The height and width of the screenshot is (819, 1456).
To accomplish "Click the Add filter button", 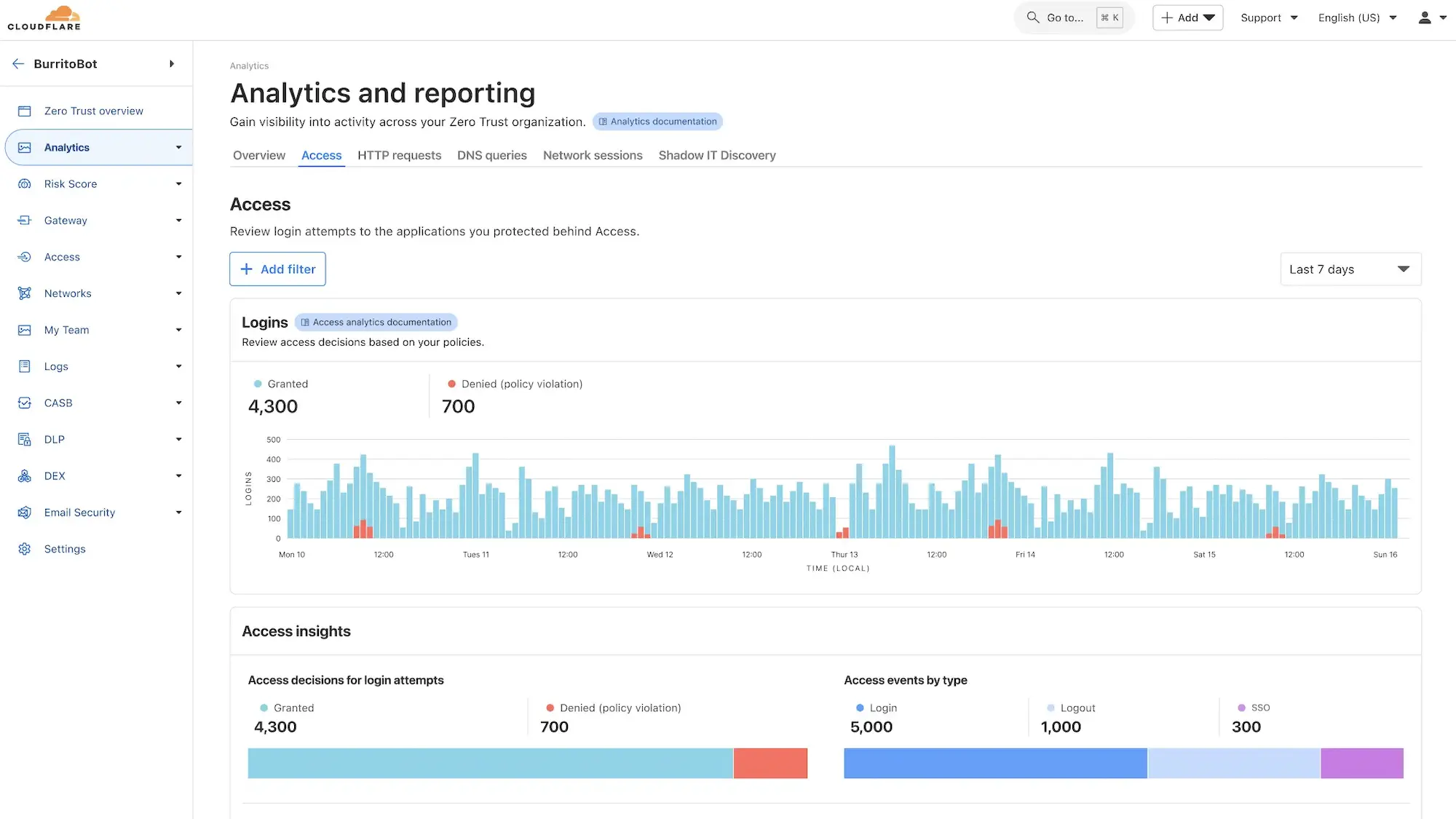I will (x=277, y=269).
